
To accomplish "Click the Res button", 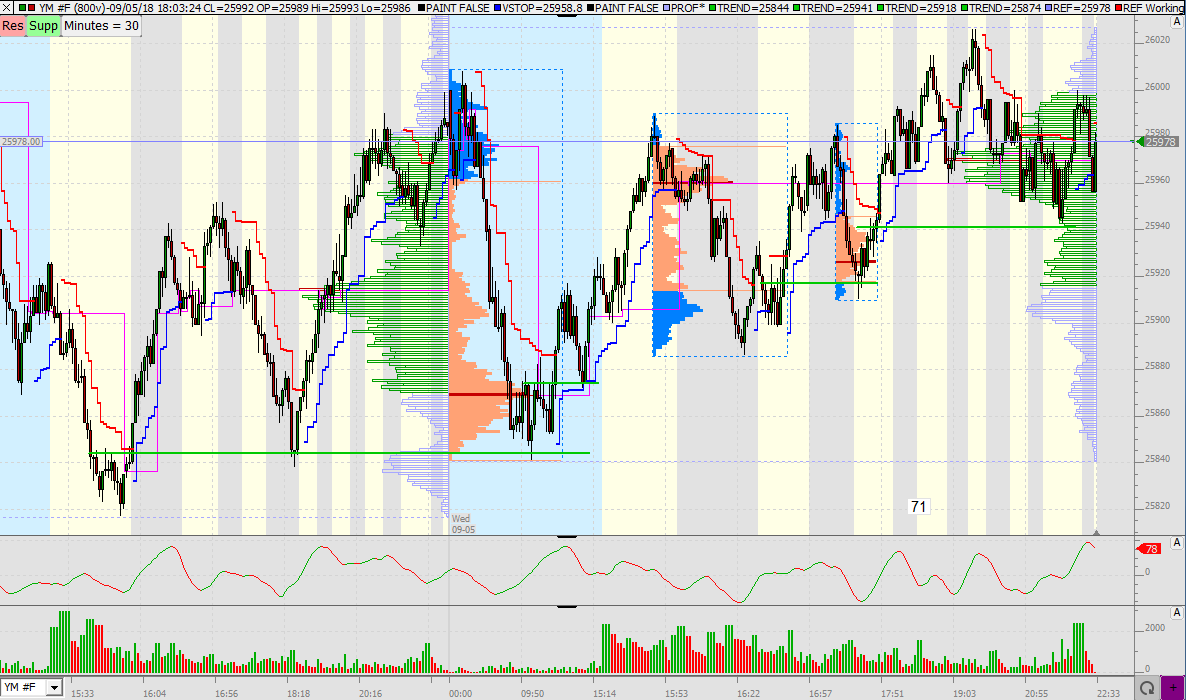I will pyautogui.click(x=11, y=26).
